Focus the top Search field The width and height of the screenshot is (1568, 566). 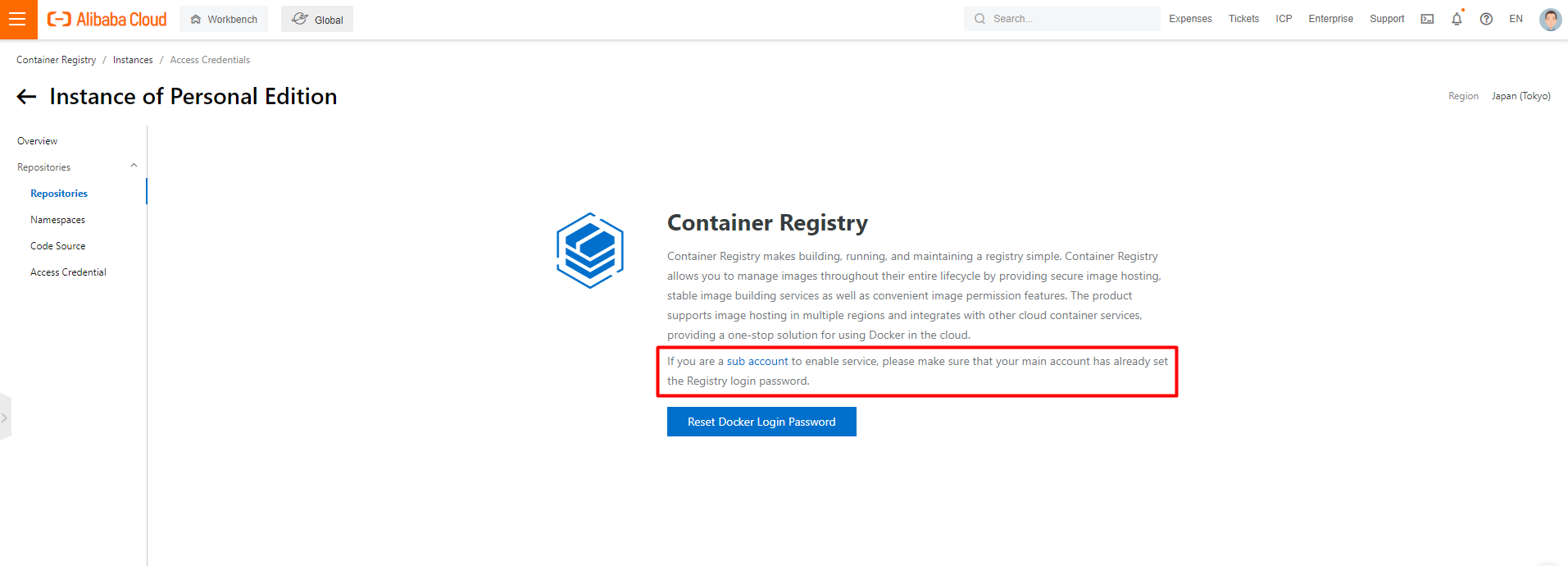(x=1061, y=19)
